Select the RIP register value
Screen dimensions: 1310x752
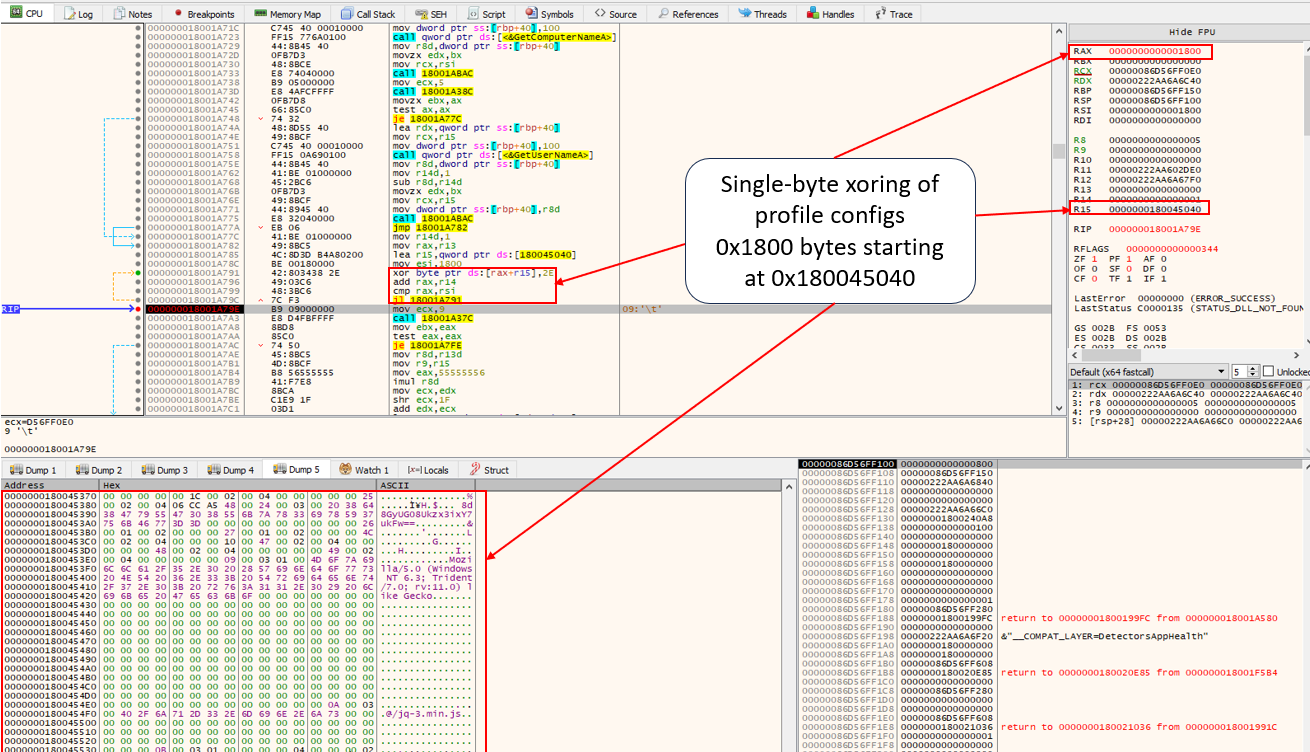tap(1155, 228)
